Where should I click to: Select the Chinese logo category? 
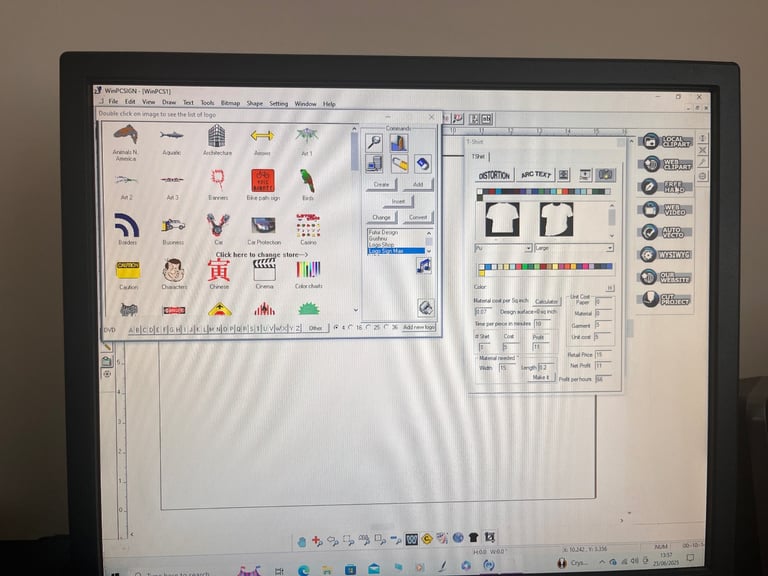point(219,274)
